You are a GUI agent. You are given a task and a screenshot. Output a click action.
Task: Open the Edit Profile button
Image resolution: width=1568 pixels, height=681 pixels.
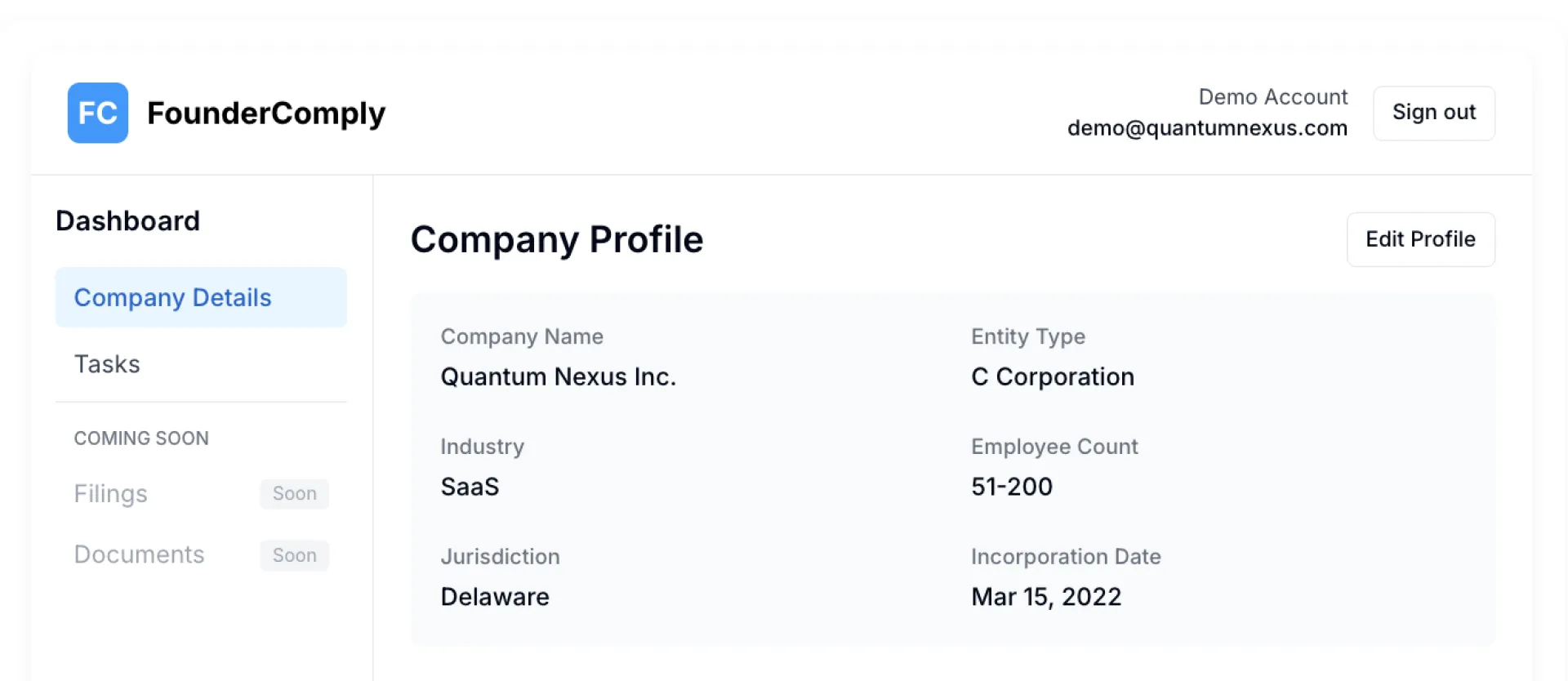click(x=1420, y=239)
